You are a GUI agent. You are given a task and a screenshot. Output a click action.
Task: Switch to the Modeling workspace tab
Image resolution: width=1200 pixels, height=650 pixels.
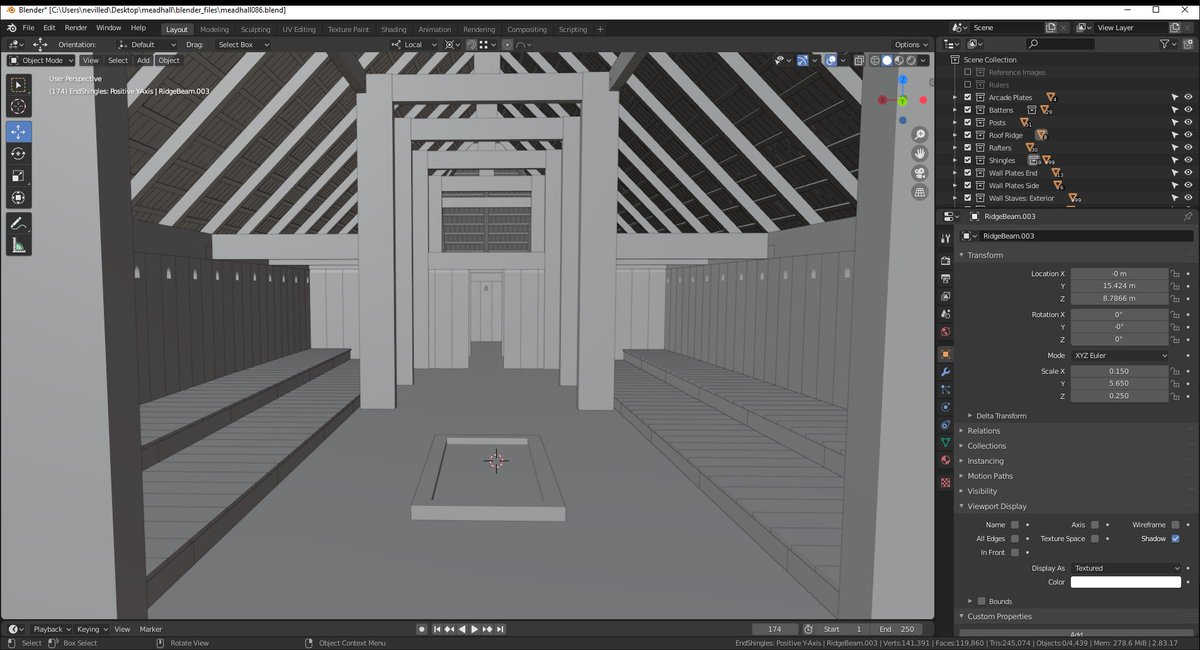(x=214, y=29)
